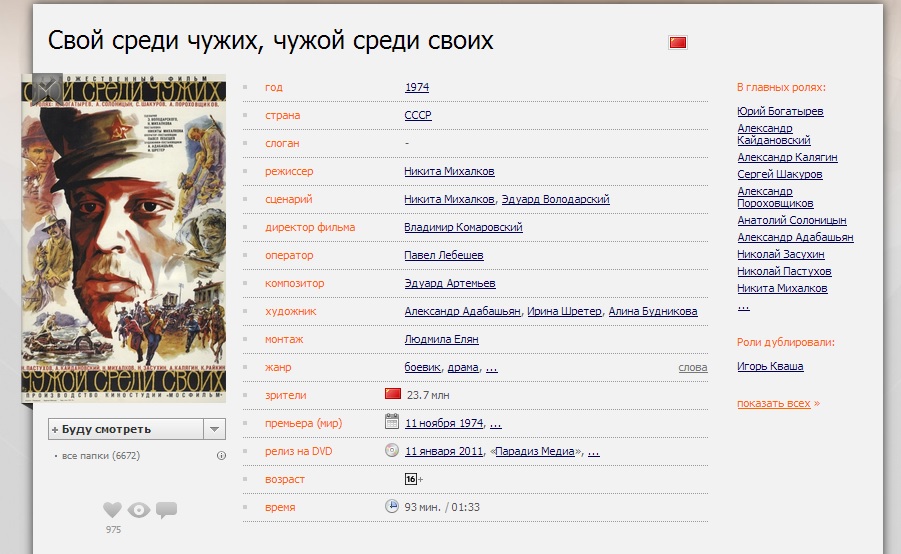The height and width of the screenshot is (554, 901).
Task: Toggle the eye watched icon
Action: pyautogui.click(x=139, y=510)
